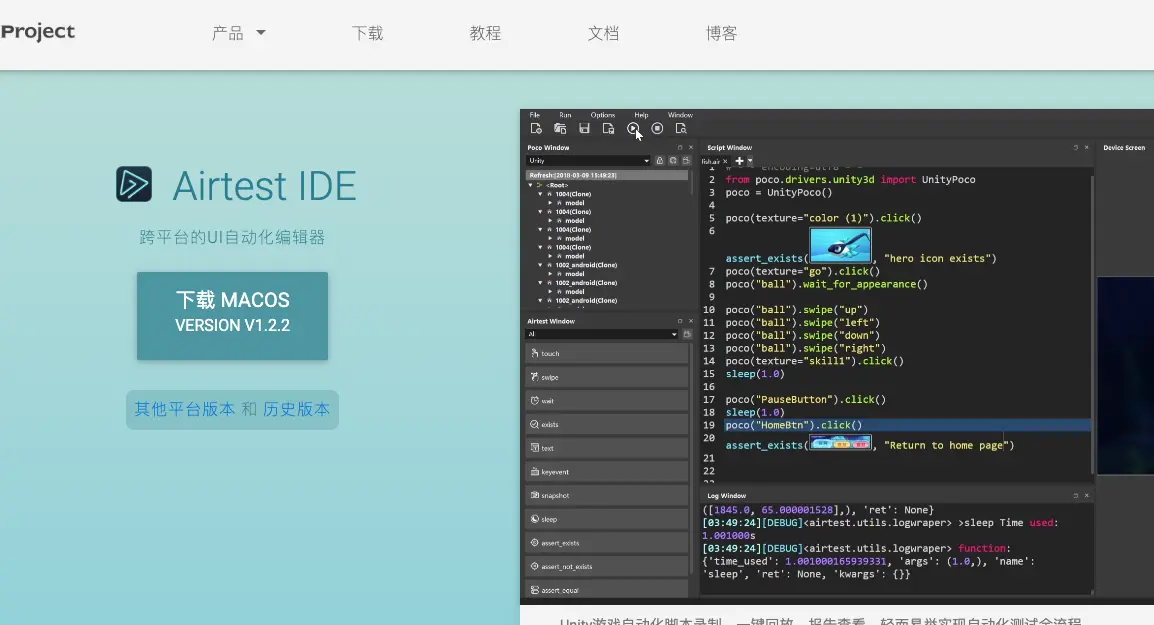The image size is (1154, 625).
Task: Click the 下载 MACOS VERSION V1.2.2 button
Action: click(x=233, y=316)
